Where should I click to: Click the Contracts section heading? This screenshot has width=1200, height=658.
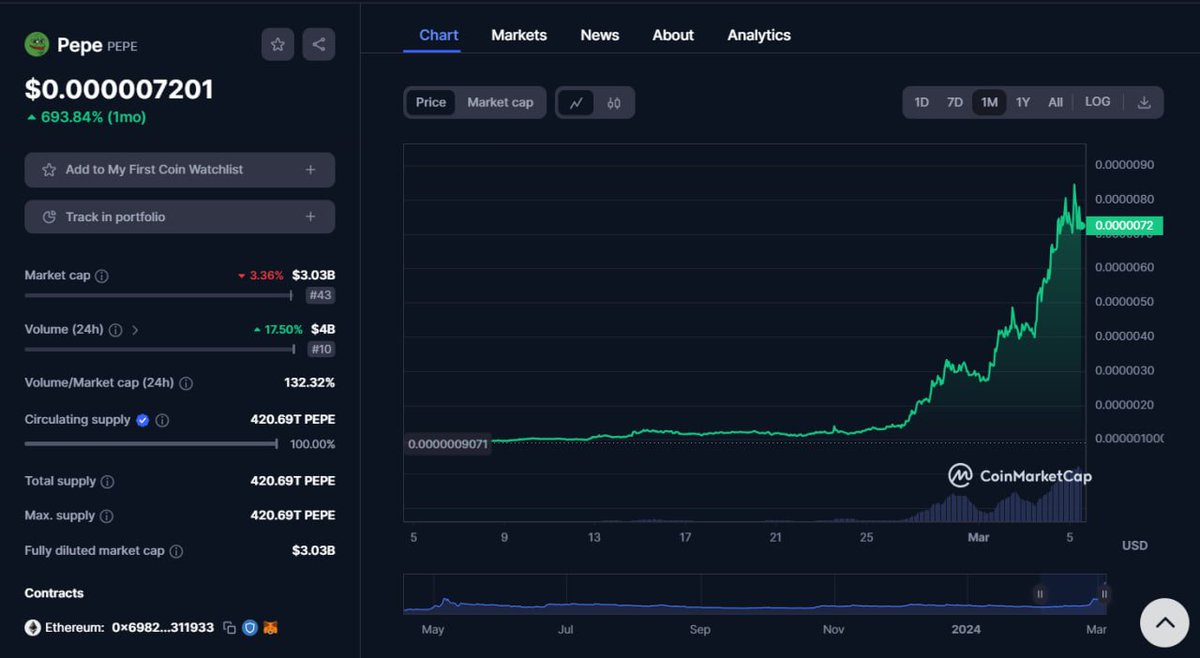[54, 593]
